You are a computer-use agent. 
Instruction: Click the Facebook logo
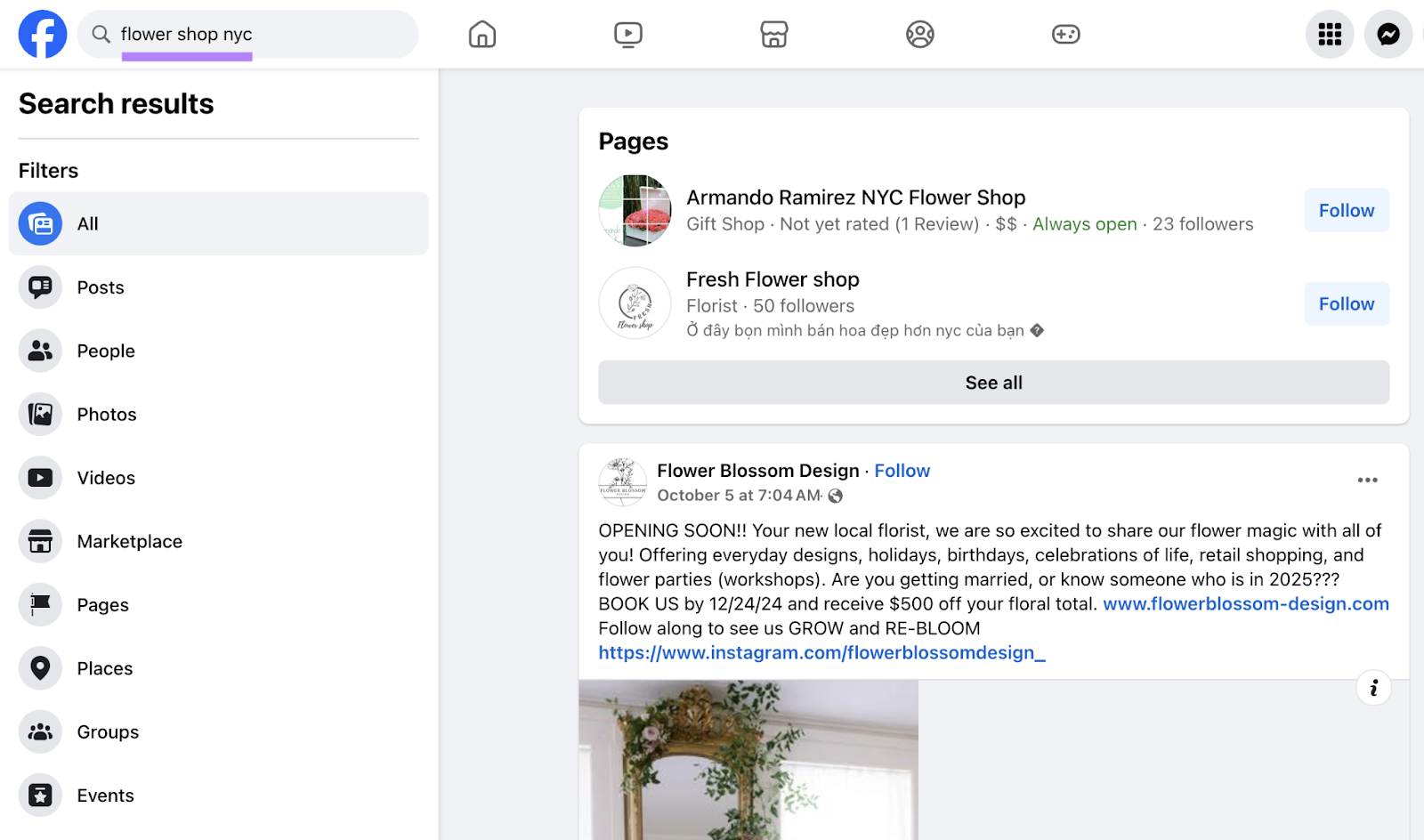(x=42, y=34)
